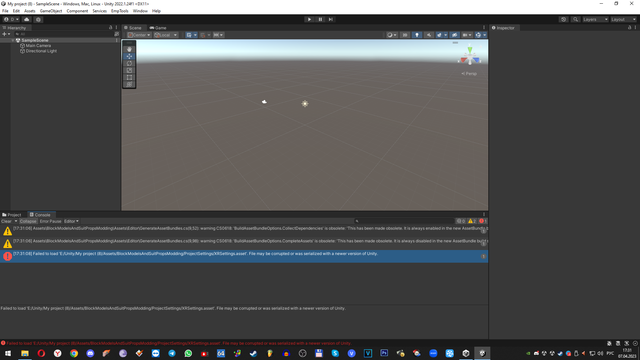Toggle warning messages filter in Console
Viewport: 640px width, 360px height.
tap(472, 221)
